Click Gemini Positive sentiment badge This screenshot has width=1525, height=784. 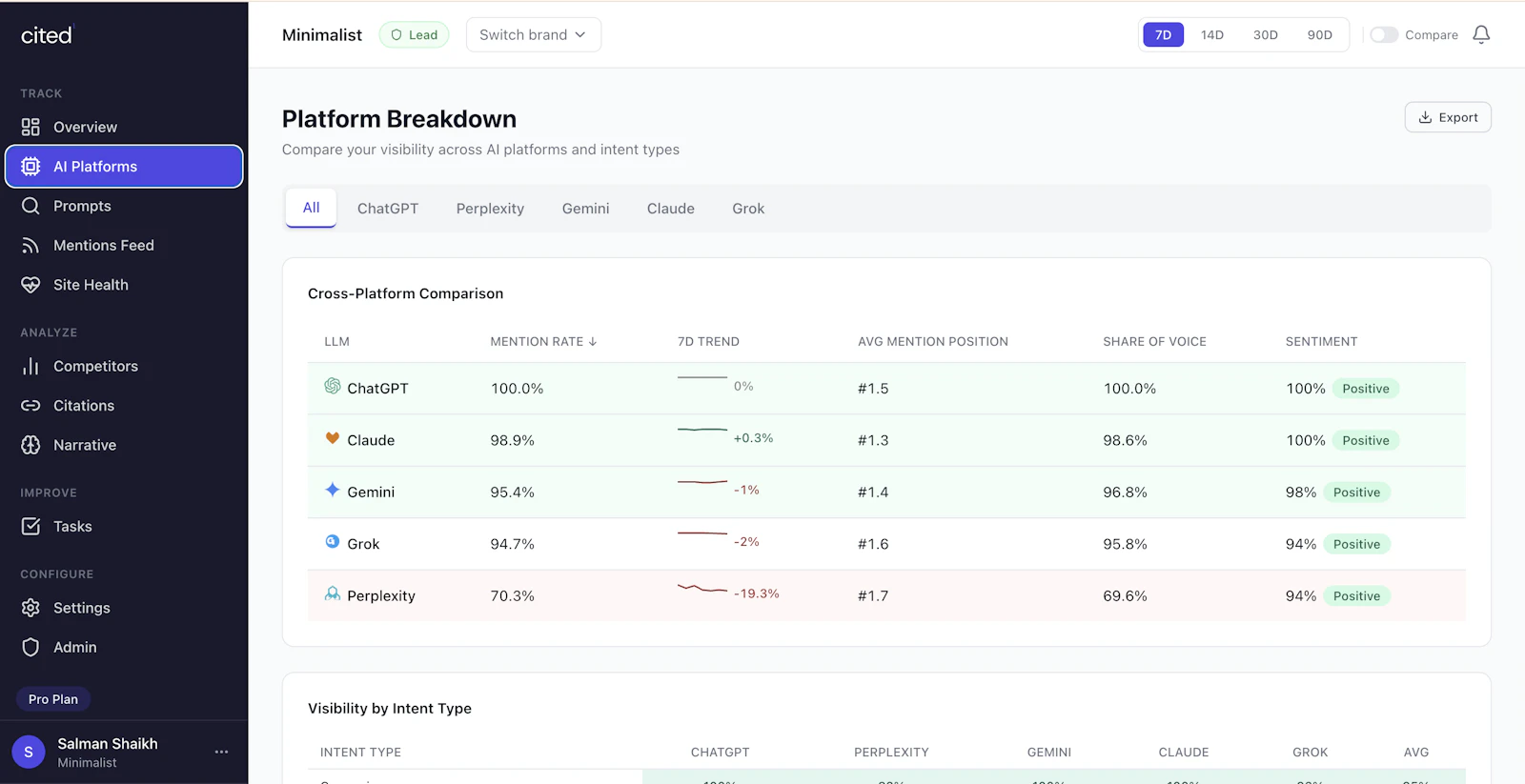tap(1356, 493)
